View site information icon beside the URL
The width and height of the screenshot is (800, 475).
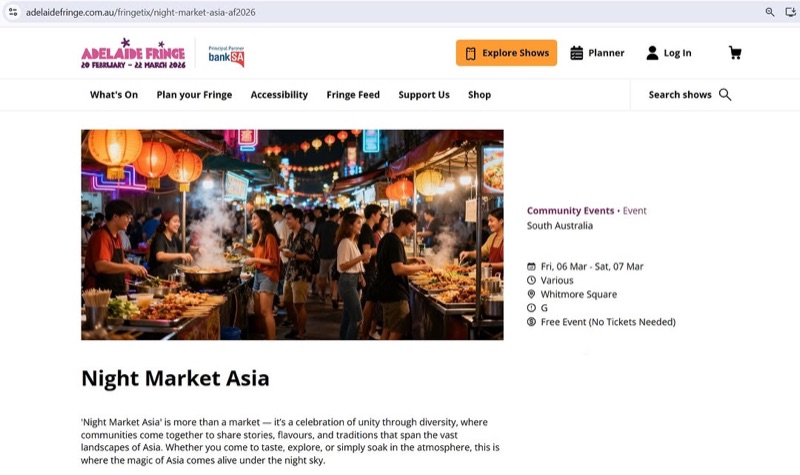pyautogui.click(x=12, y=11)
